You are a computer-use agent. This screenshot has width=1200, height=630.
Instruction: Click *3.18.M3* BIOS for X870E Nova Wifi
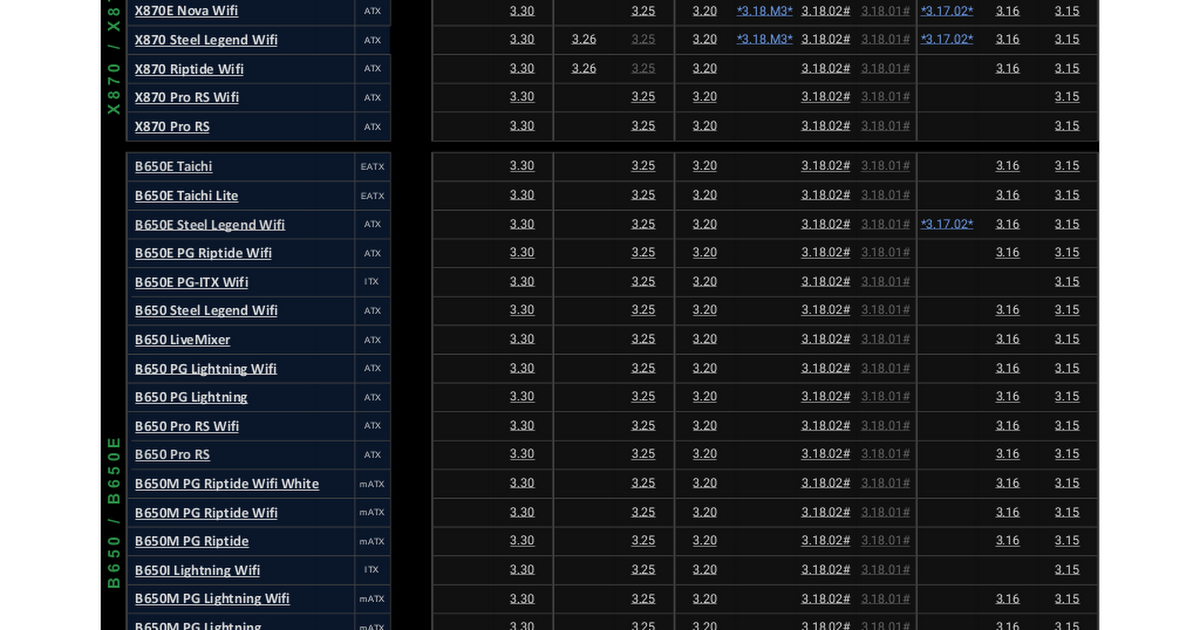[x=765, y=11]
